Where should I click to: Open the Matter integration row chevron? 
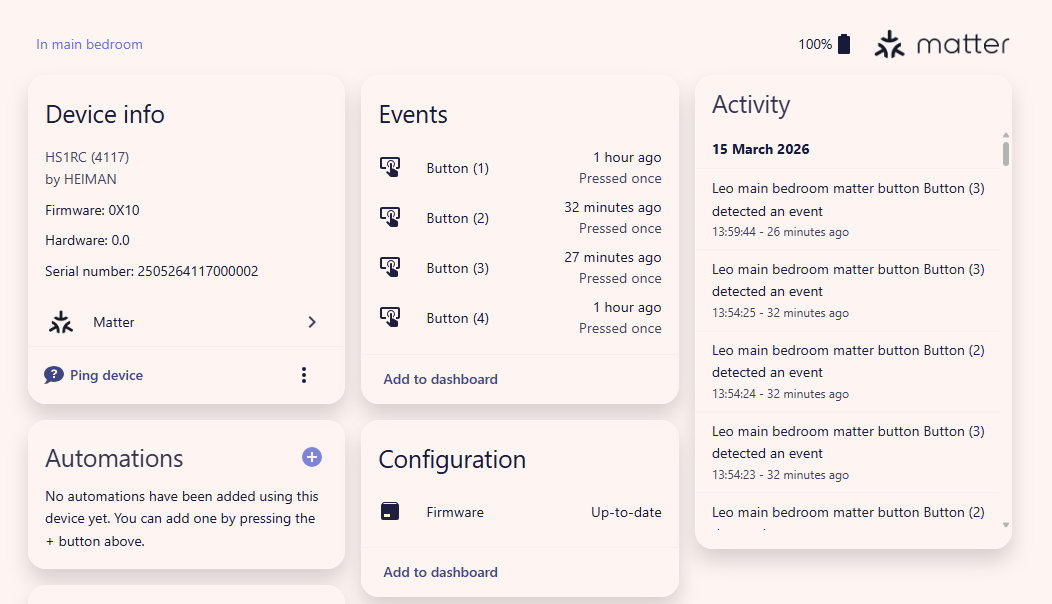tap(311, 322)
